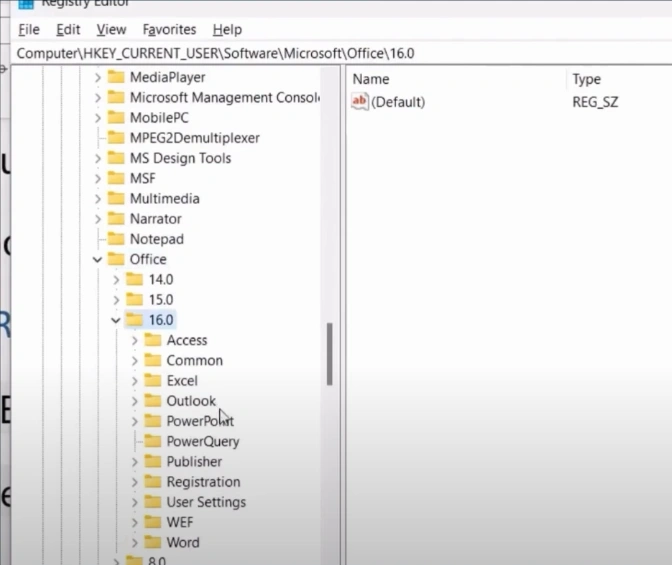This screenshot has height=565, width=672.
Task: Expand the Narrator key
Action: 98,219
